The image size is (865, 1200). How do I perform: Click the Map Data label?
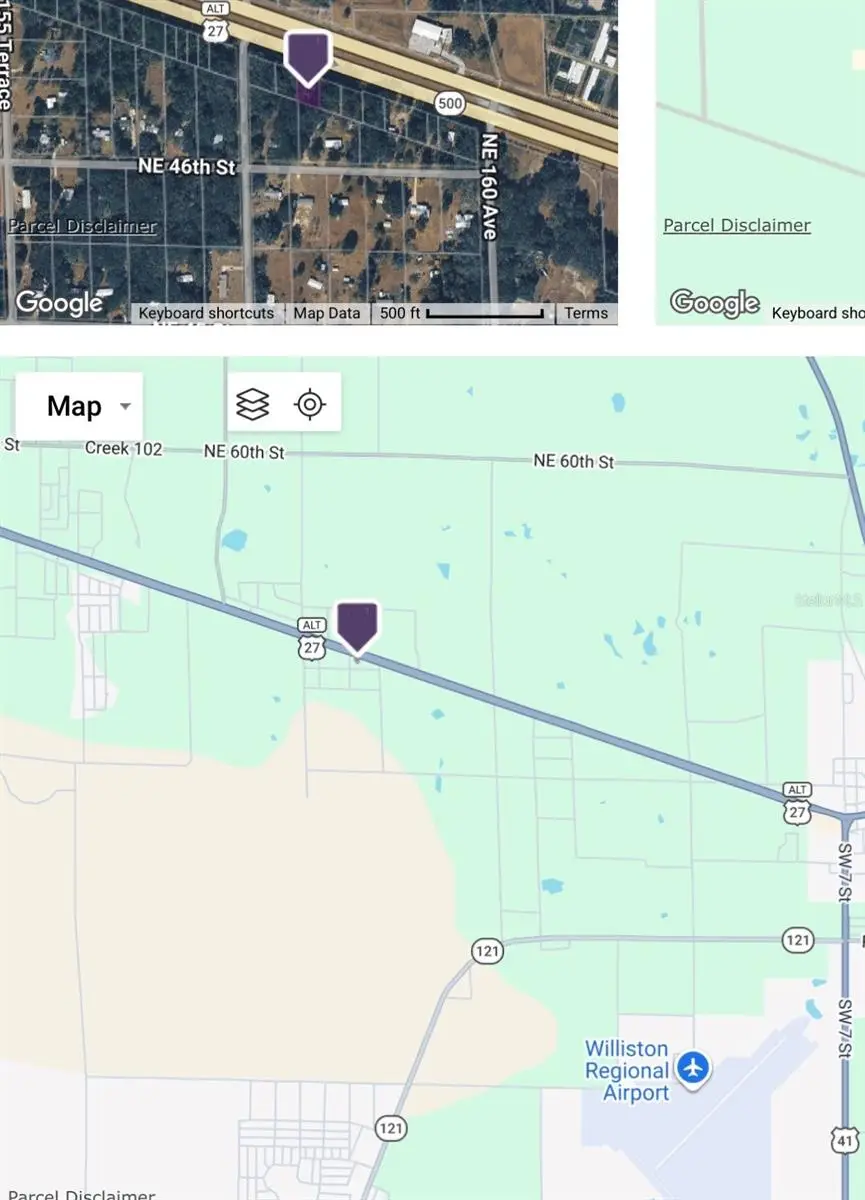(327, 313)
